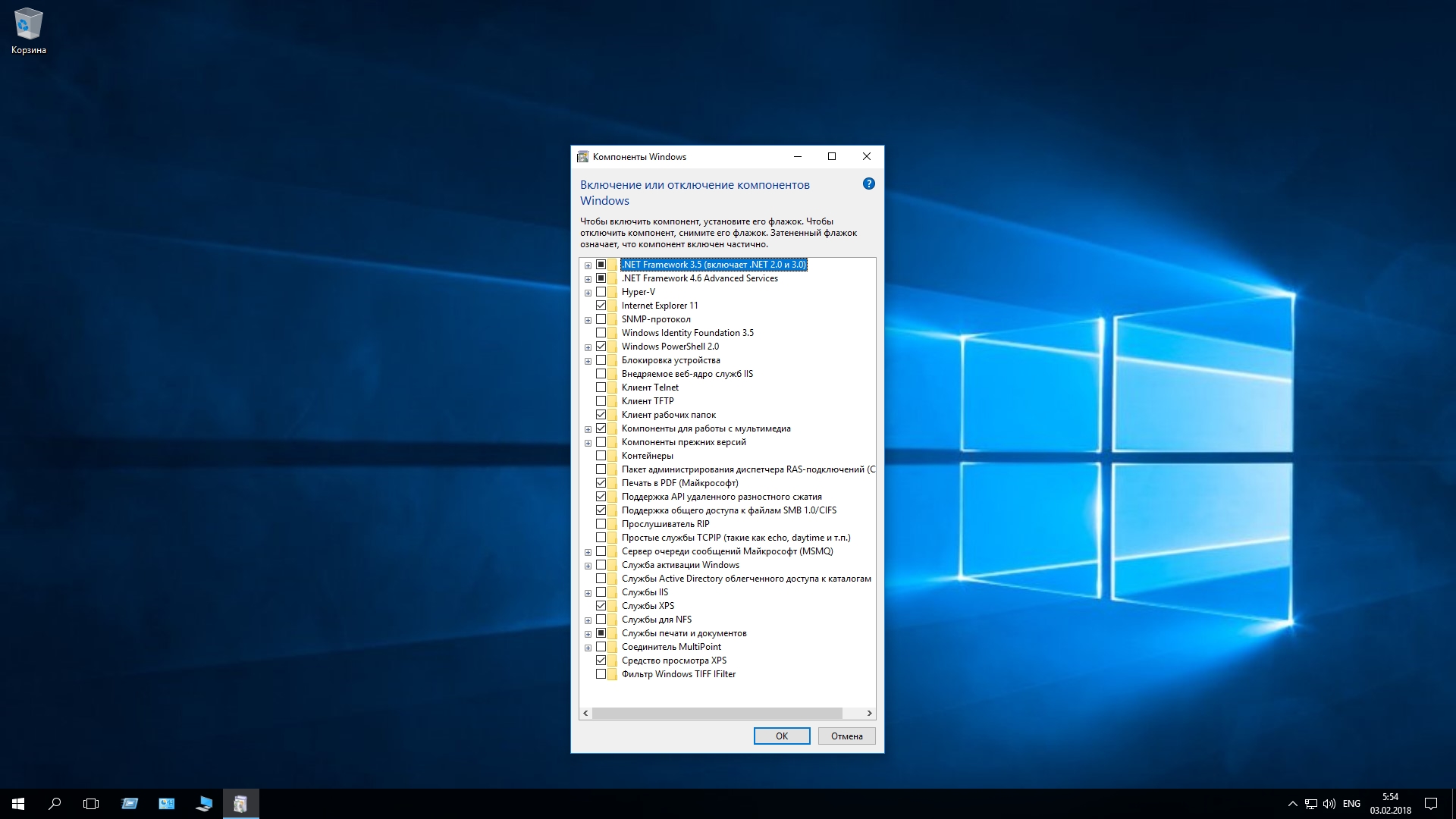The height and width of the screenshot is (819, 1456).
Task: Expand .NET Framework 4.6 Advanced Services
Action: [588, 279]
